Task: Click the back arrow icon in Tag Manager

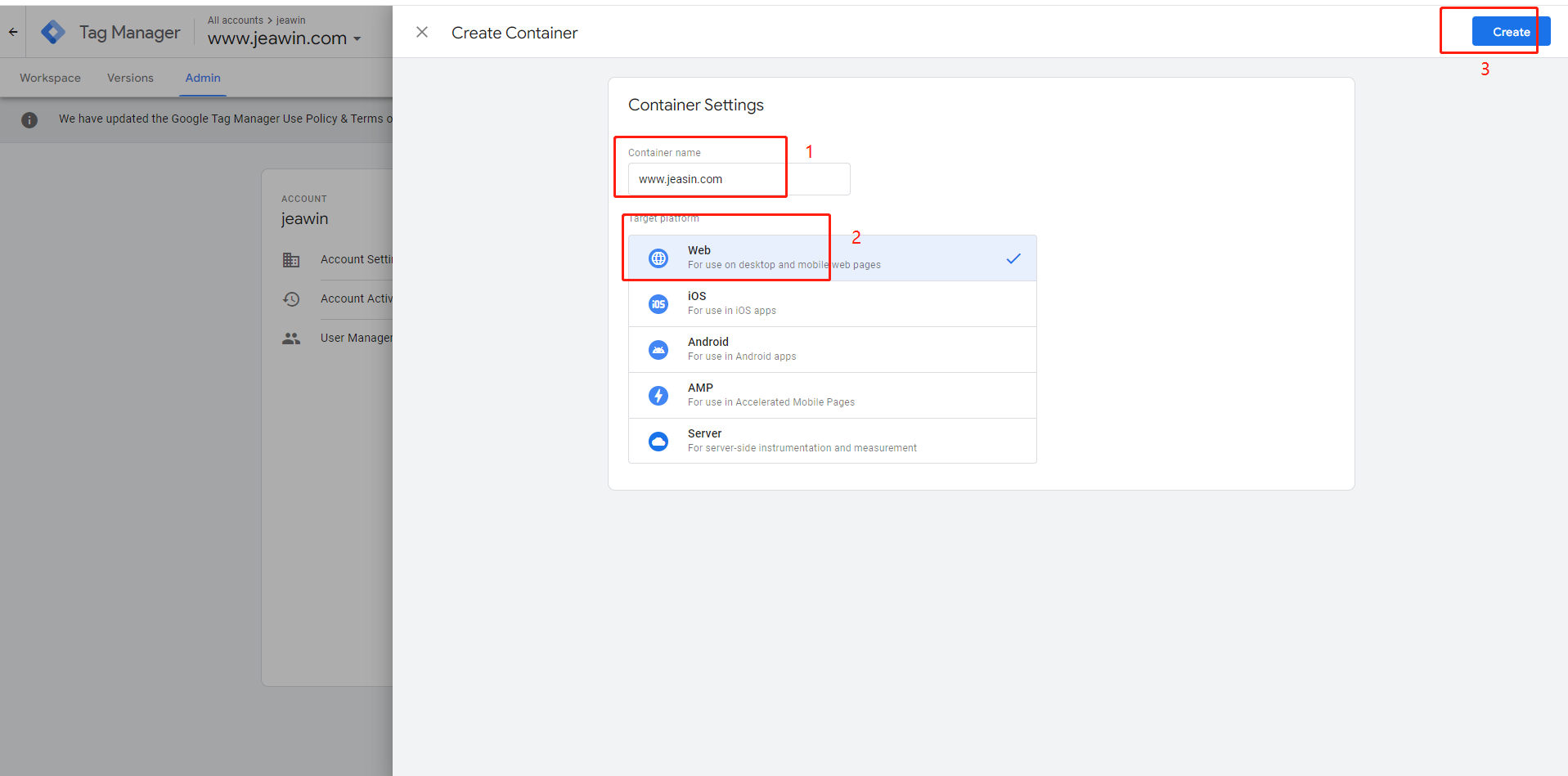Action: [x=13, y=32]
